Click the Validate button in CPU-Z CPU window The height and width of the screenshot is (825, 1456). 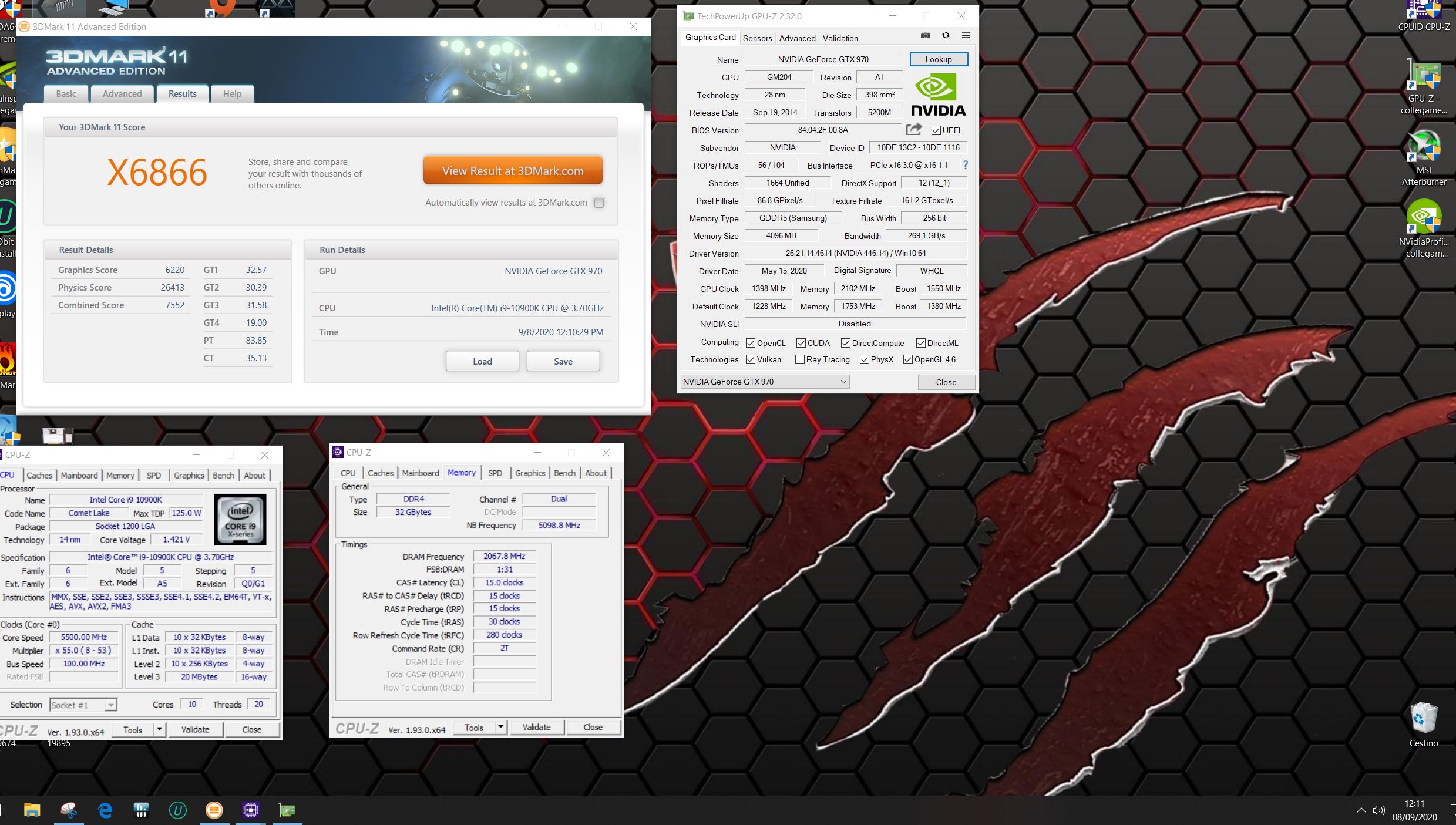(195, 729)
